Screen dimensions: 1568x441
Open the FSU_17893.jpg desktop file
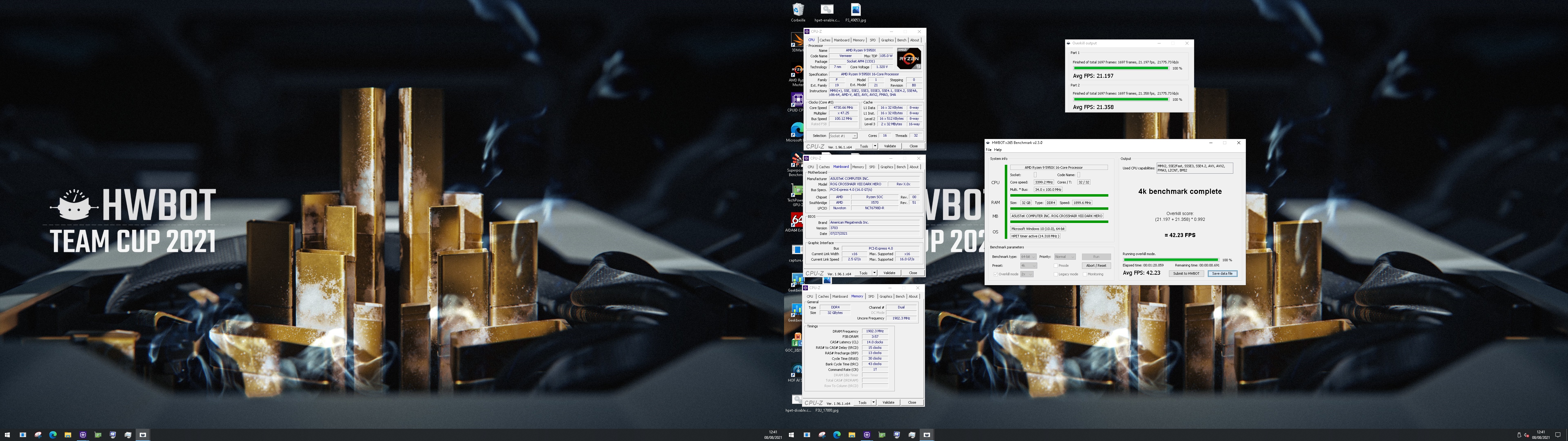click(827, 411)
